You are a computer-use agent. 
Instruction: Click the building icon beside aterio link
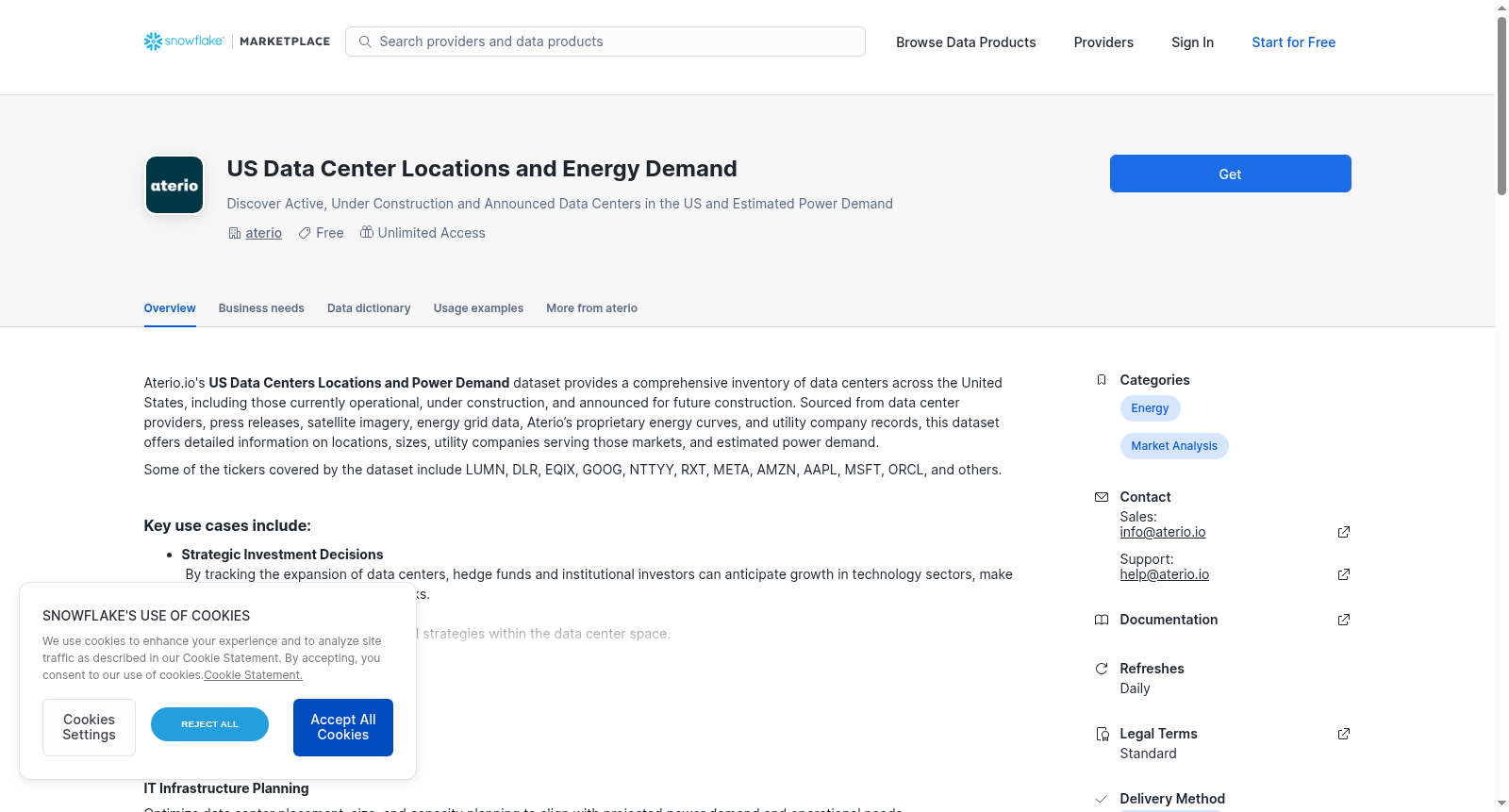click(235, 233)
